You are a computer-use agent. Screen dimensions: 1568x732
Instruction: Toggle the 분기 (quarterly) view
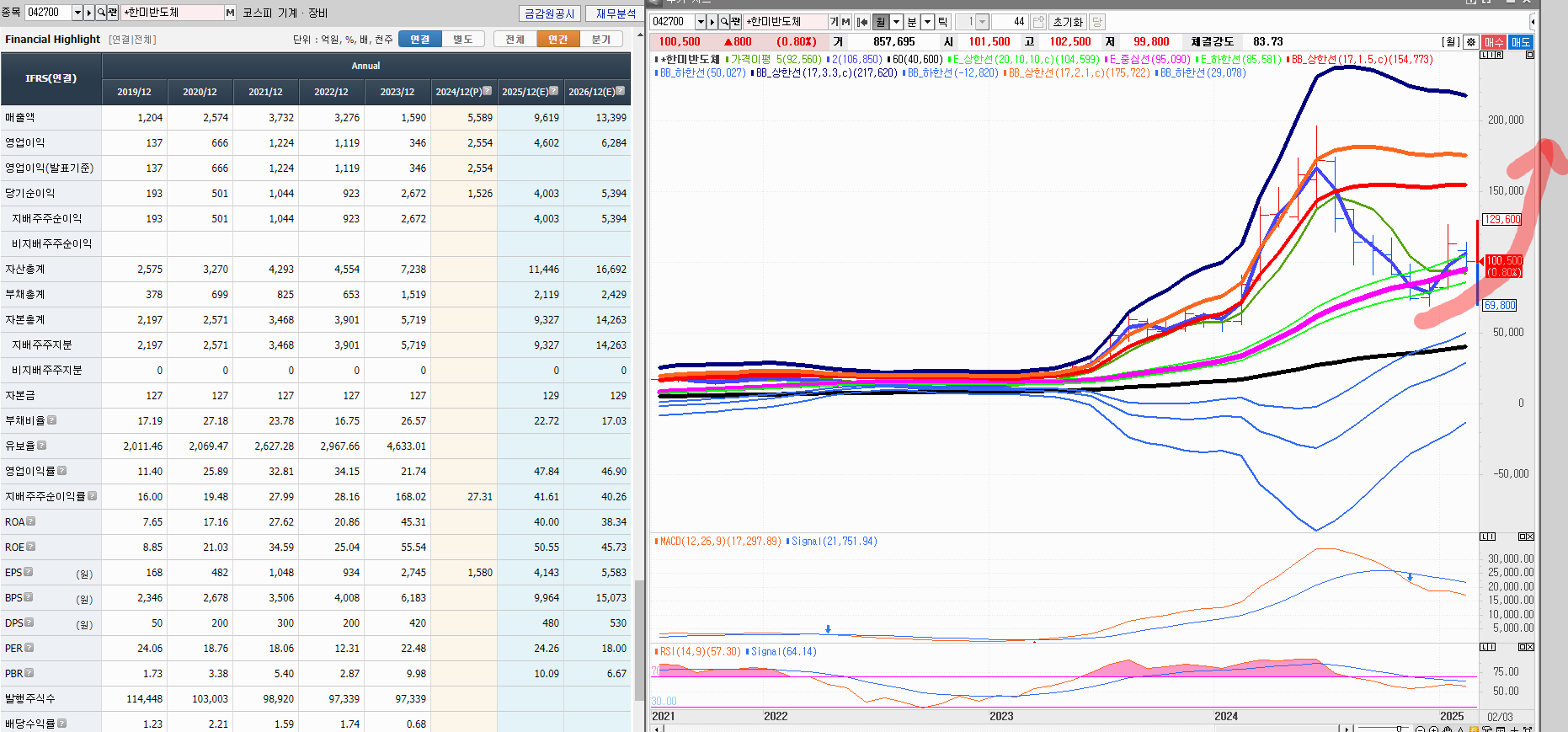[601, 39]
